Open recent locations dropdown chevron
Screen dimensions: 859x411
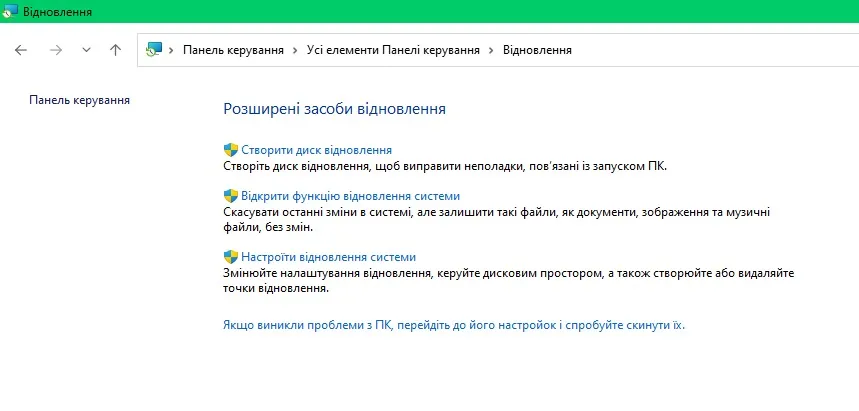point(86,50)
